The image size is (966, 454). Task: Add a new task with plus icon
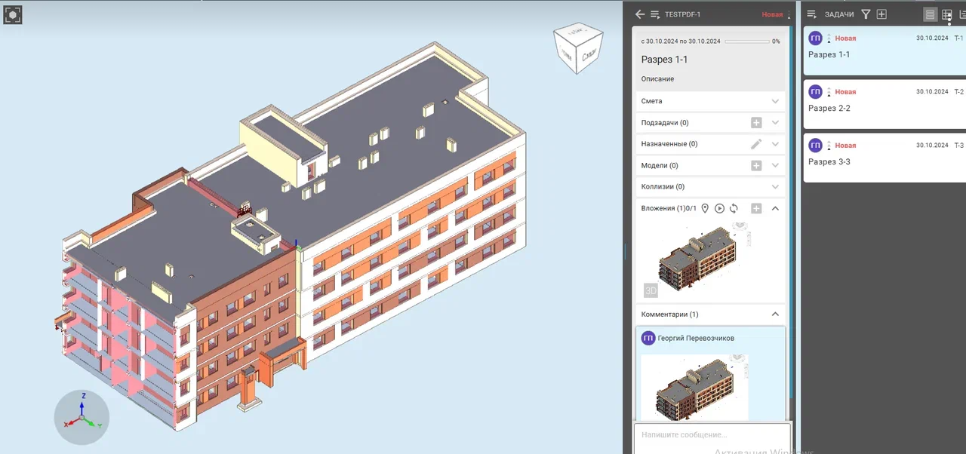click(x=881, y=14)
